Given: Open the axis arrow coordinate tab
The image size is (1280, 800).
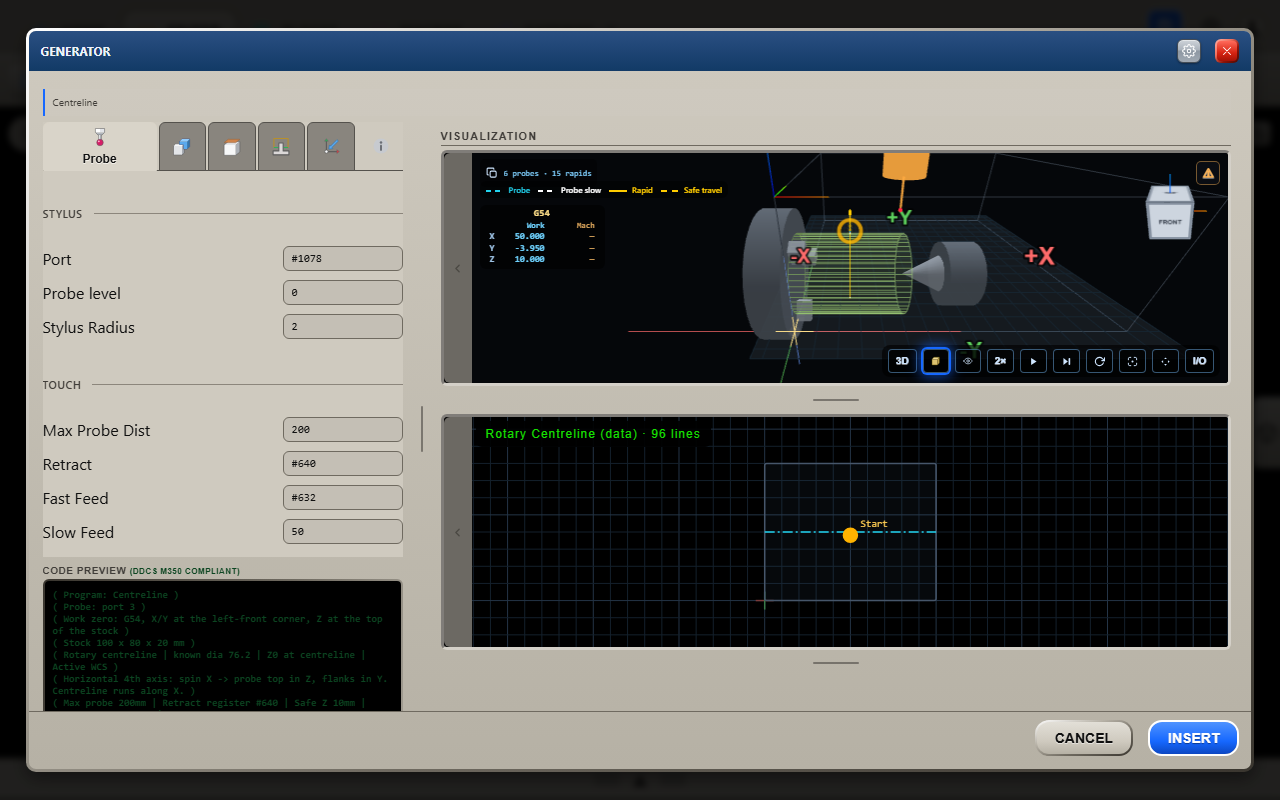Looking at the screenshot, I should (x=331, y=147).
